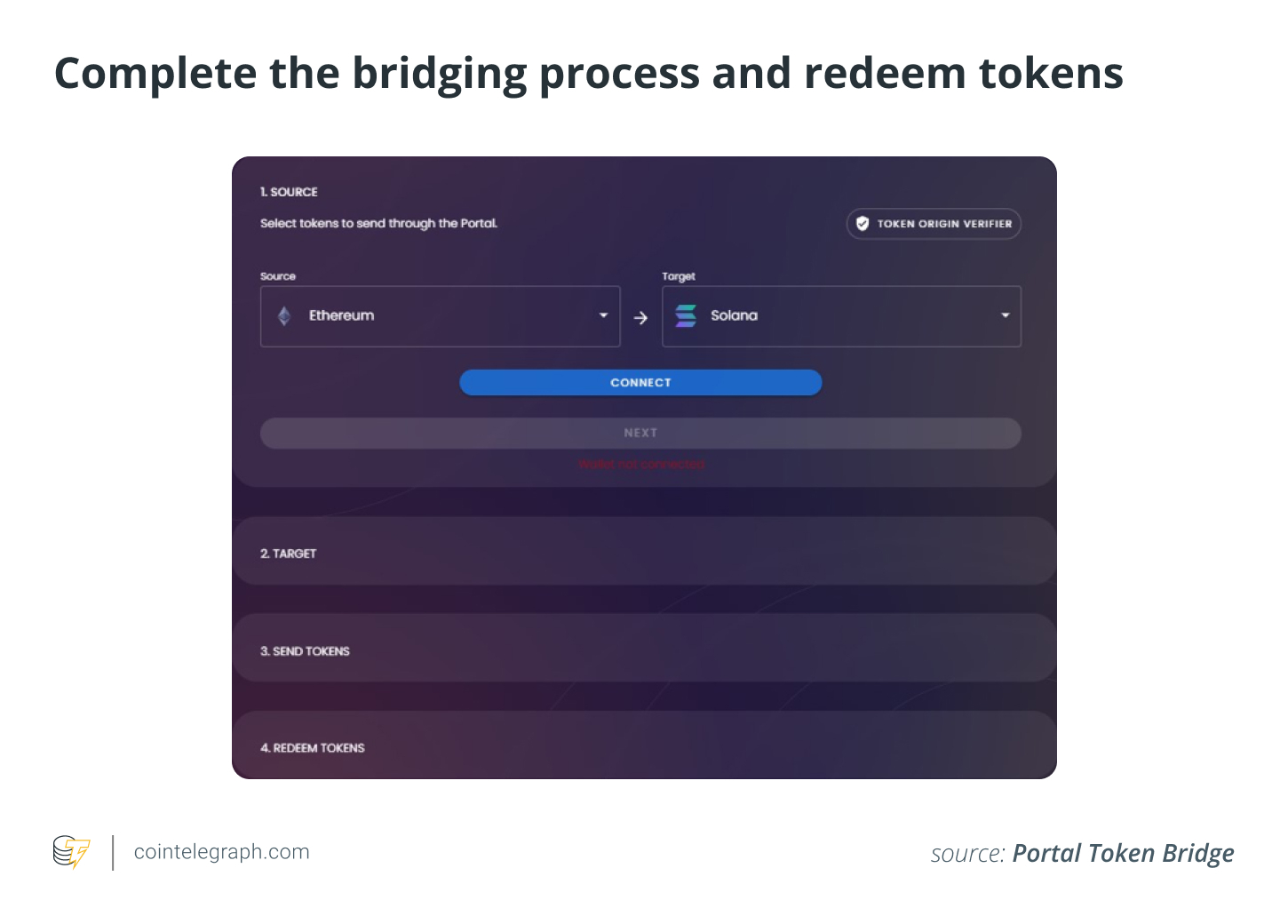Viewport: 1288px width, 924px height.
Task: Visit the Portal Token Bridge source link
Action: 1123,853
